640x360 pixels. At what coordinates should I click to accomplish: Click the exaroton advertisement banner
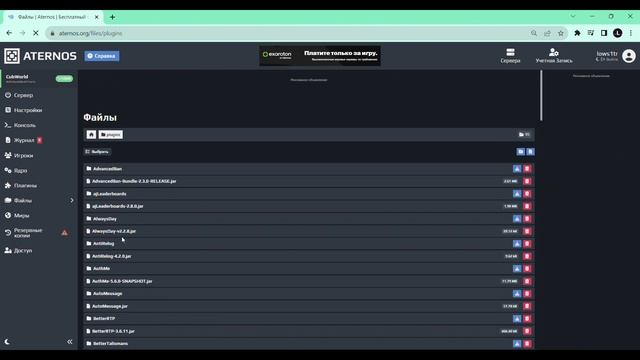pyautogui.click(x=320, y=56)
